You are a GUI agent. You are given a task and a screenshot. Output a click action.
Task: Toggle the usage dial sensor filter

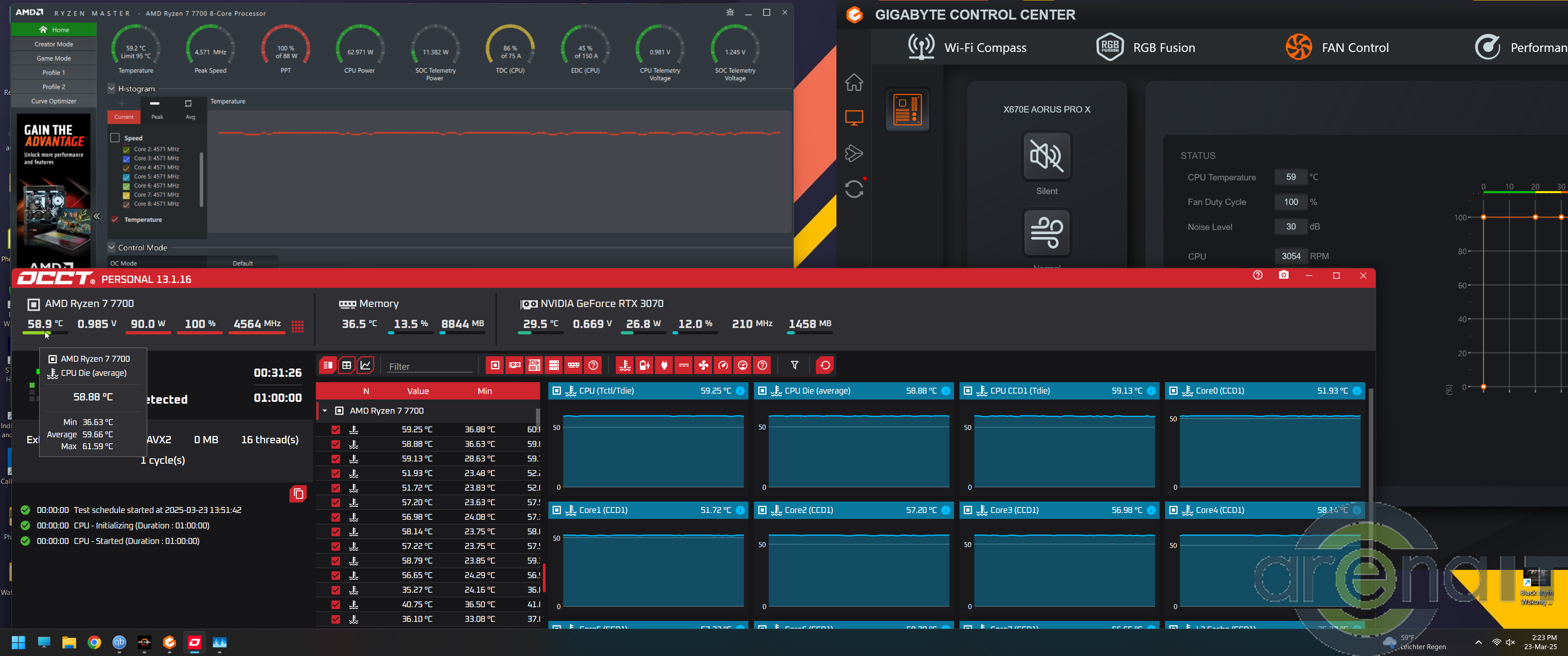[743, 365]
